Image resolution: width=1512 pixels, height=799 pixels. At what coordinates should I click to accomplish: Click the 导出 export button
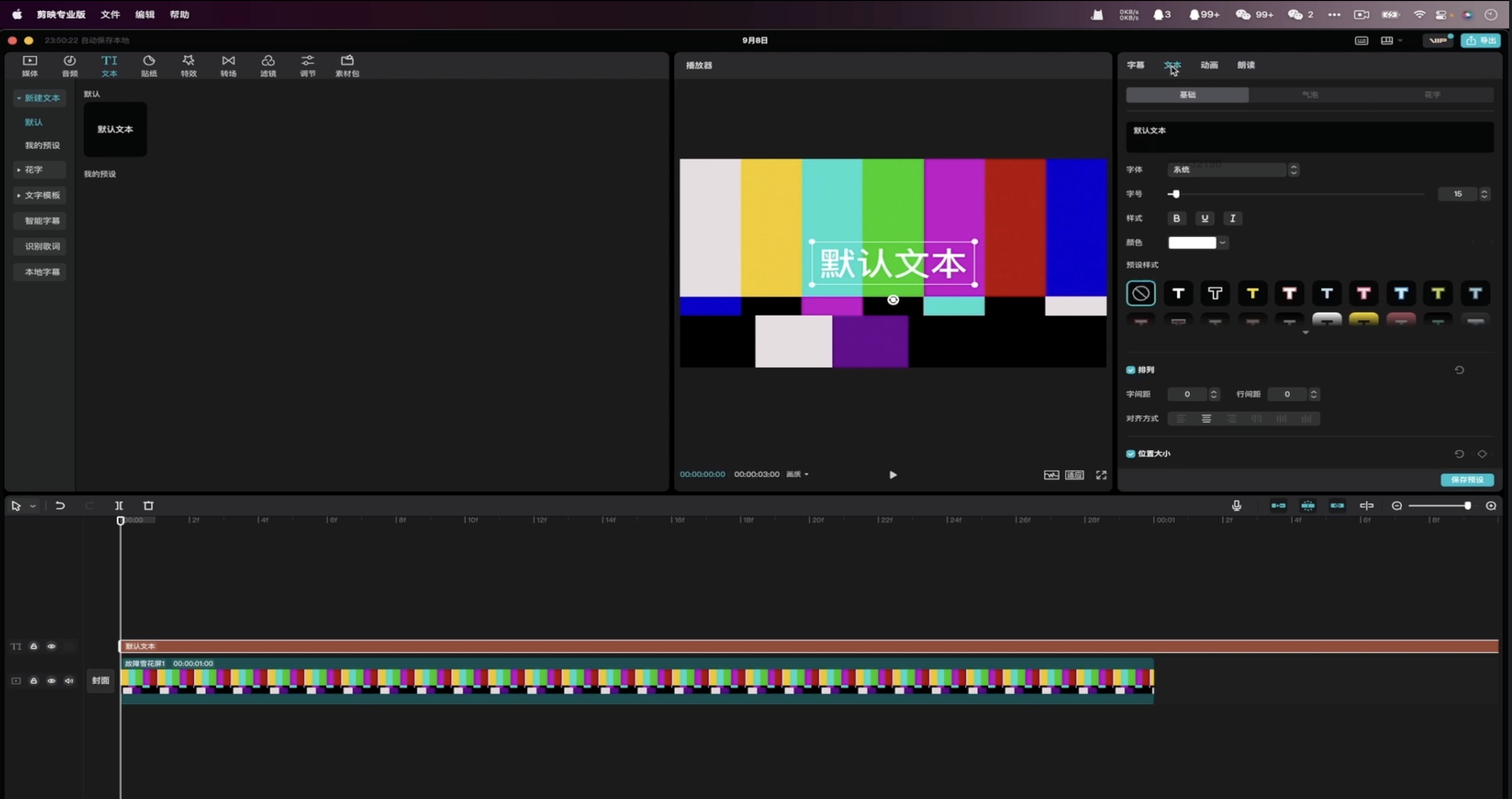[x=1480, y=40]
